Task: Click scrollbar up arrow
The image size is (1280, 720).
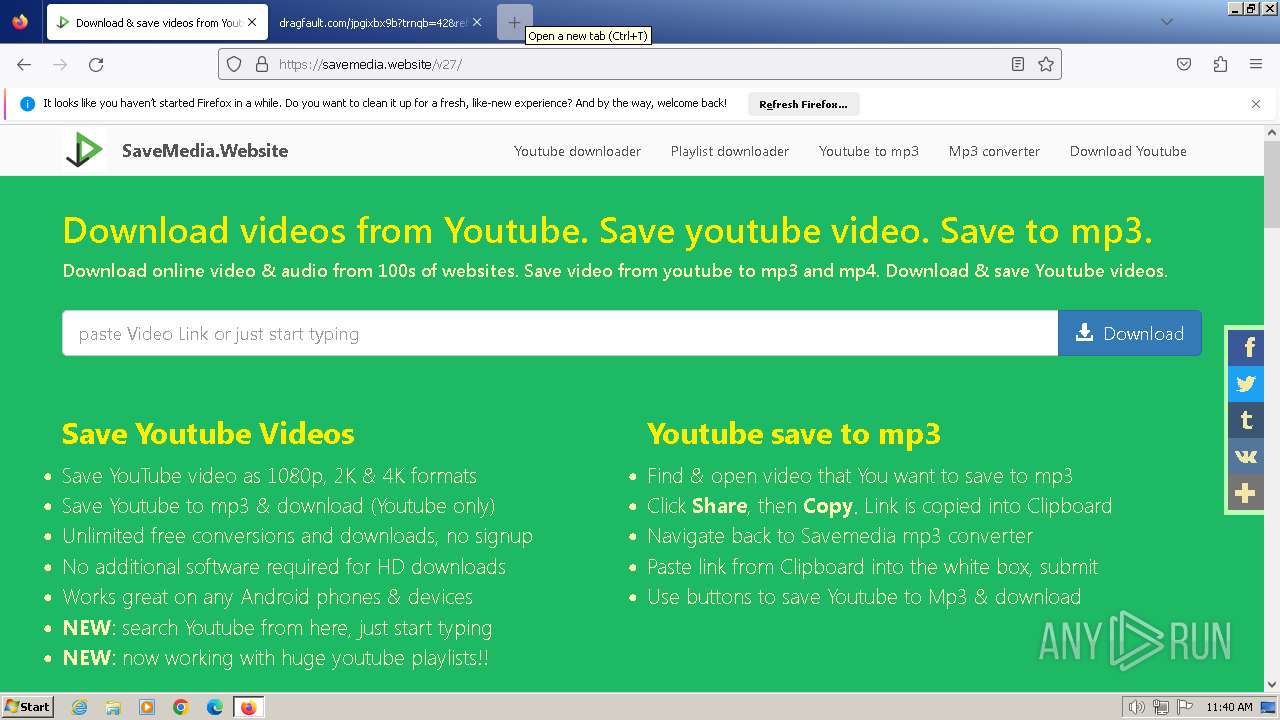Action: pos(1272,132)
